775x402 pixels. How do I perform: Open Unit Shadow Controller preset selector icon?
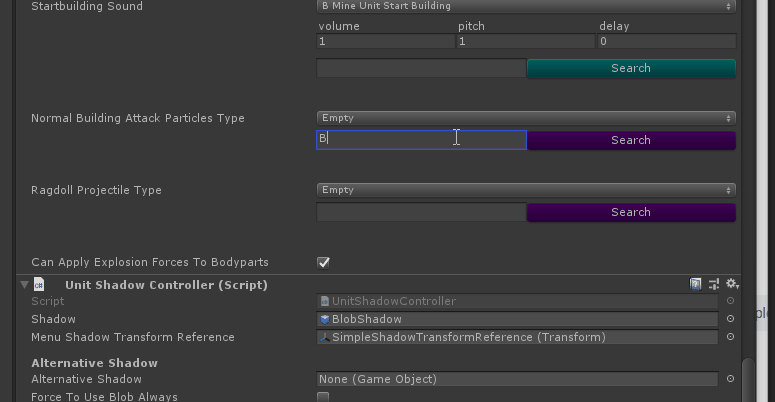[x=714, y=284]
